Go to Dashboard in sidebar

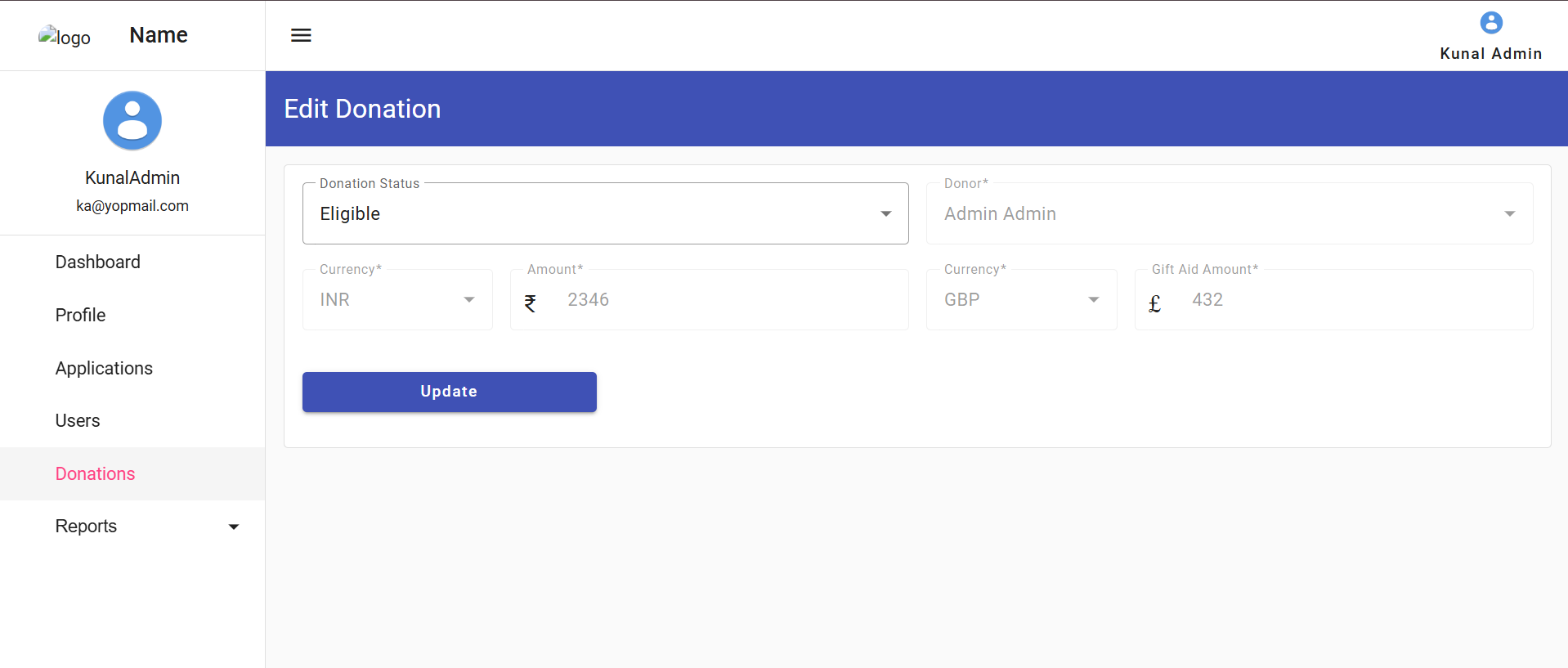click(98, 262)
